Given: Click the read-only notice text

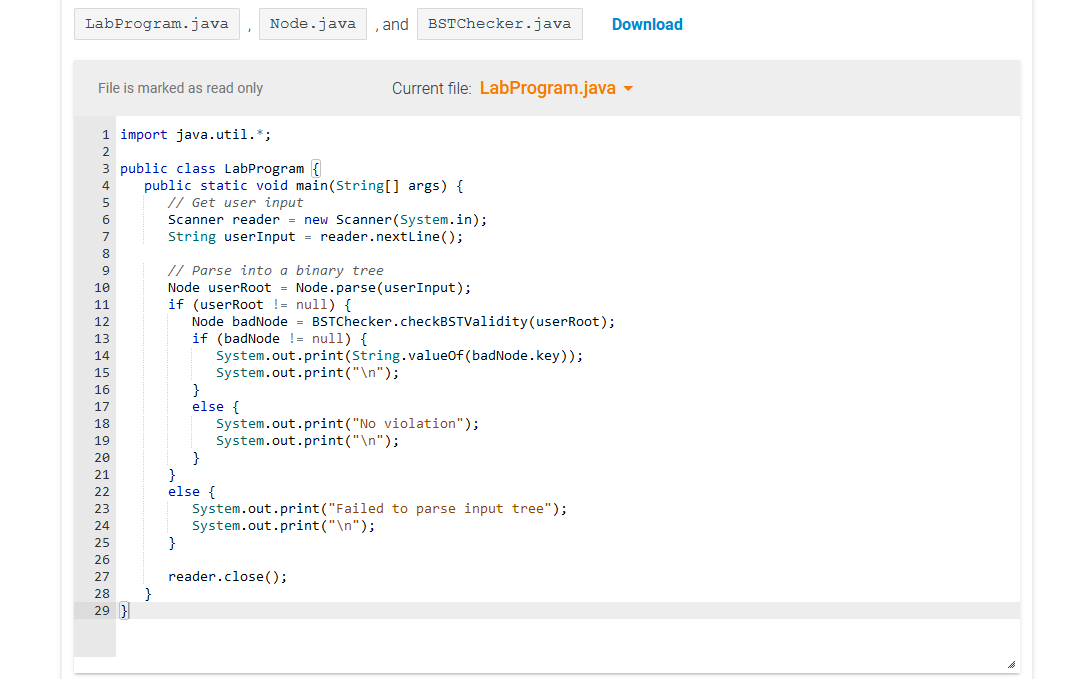Looking at the screenshot, I should point(180,88).
